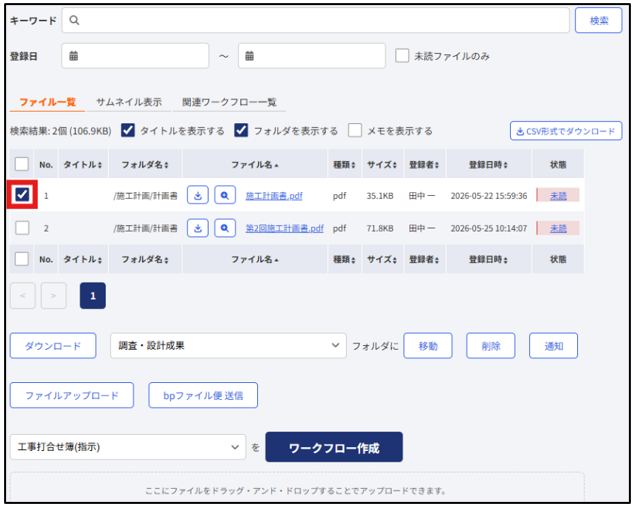The width and height of the screenshot is (634, 509).
Task: Click the 35.1KB size cell
Action: [380, 196]
